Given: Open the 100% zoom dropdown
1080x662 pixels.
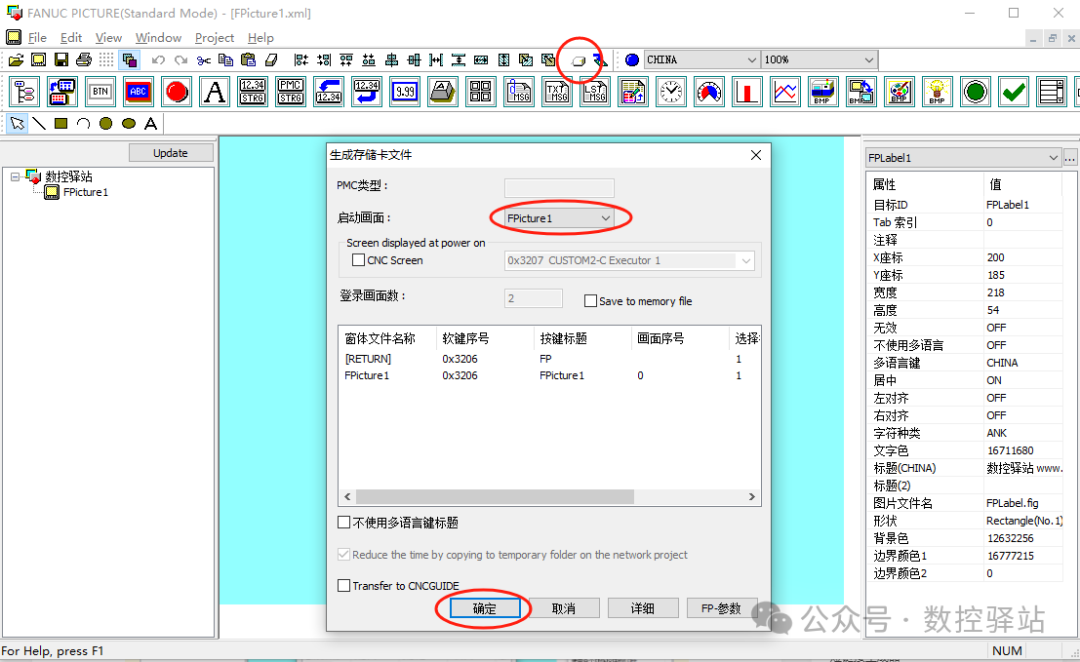Looking at the screenshot, I should (x=819, y=60).
